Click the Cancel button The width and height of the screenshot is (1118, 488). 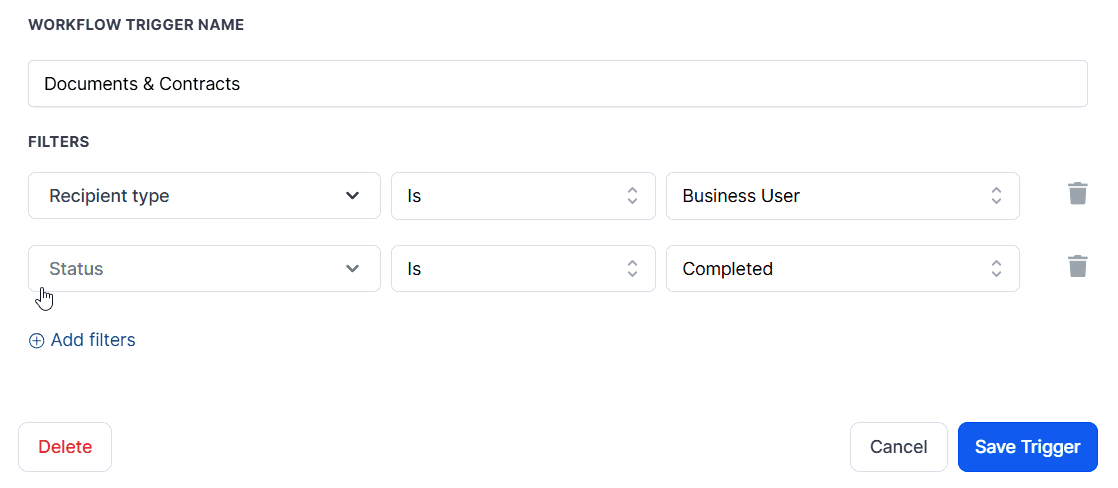[x=898, y=447]
